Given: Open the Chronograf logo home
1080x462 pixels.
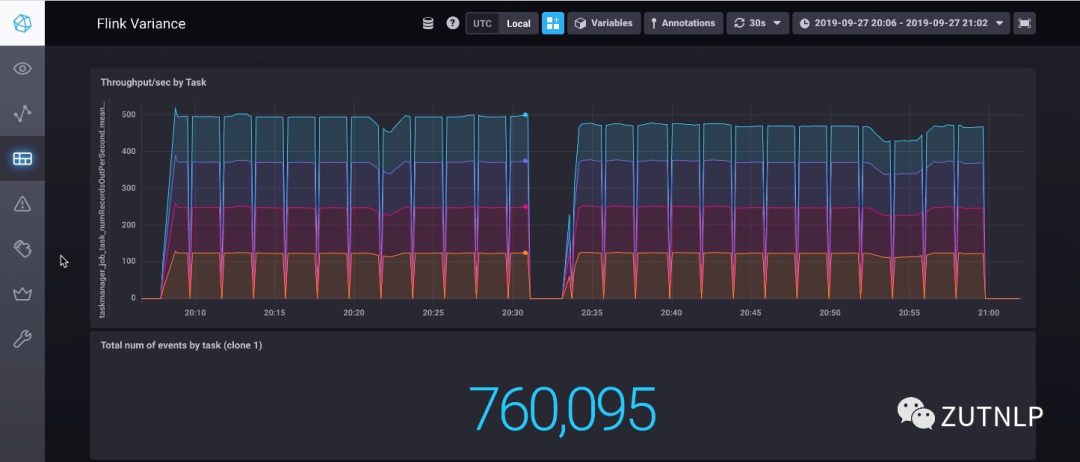Looking at the screenshot, I should [x=22, y=23].
